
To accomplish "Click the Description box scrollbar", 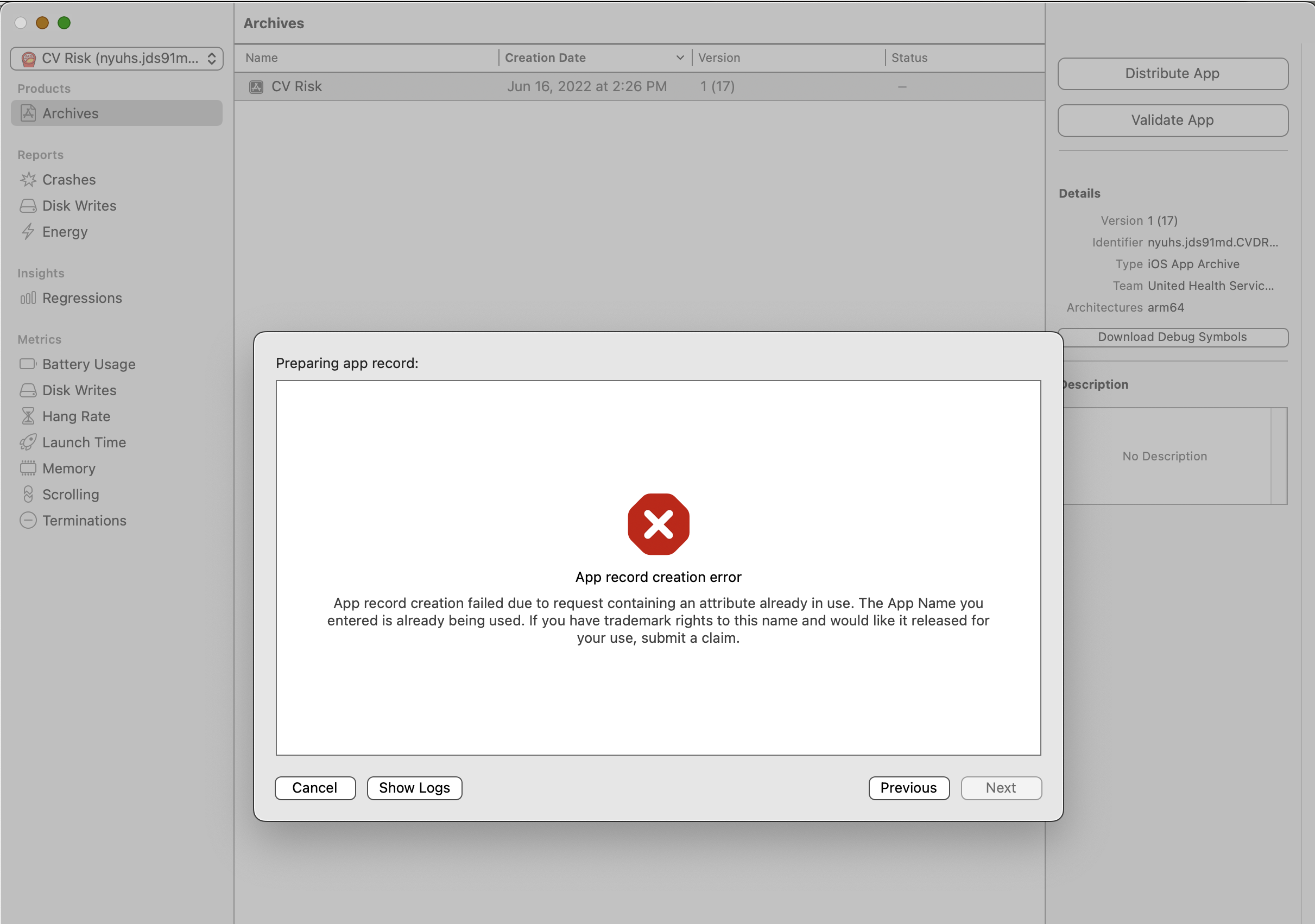I will [1278, 456].
